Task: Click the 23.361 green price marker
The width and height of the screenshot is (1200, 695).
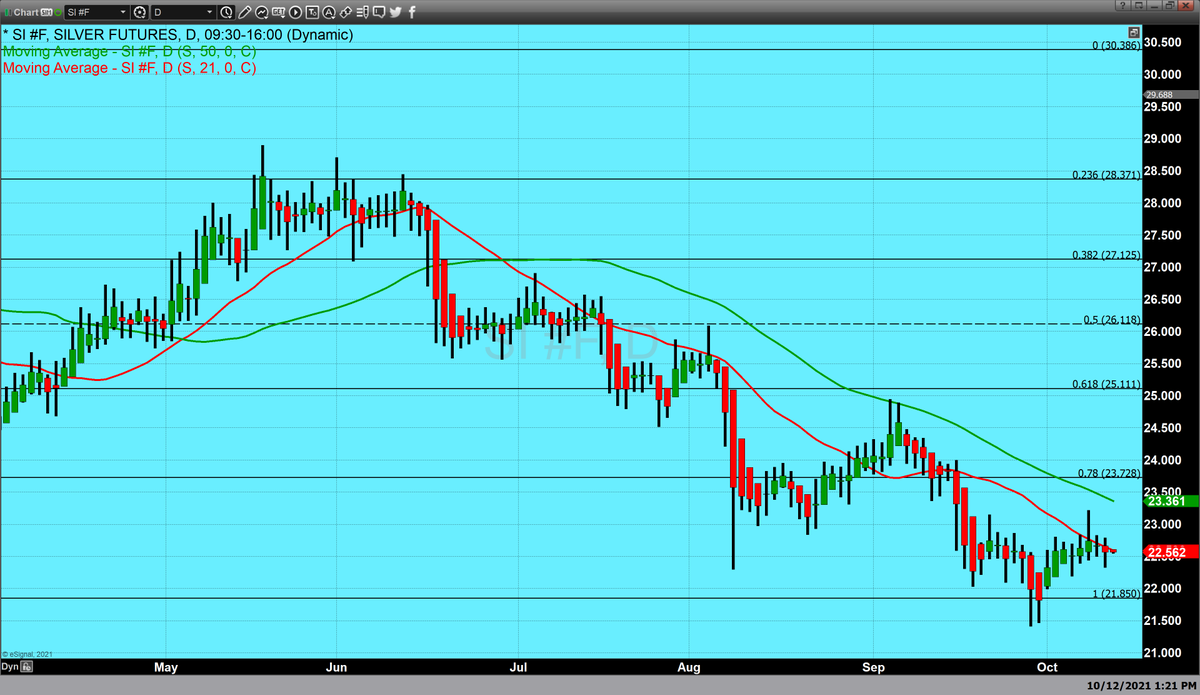Action: coord(1171,502)
